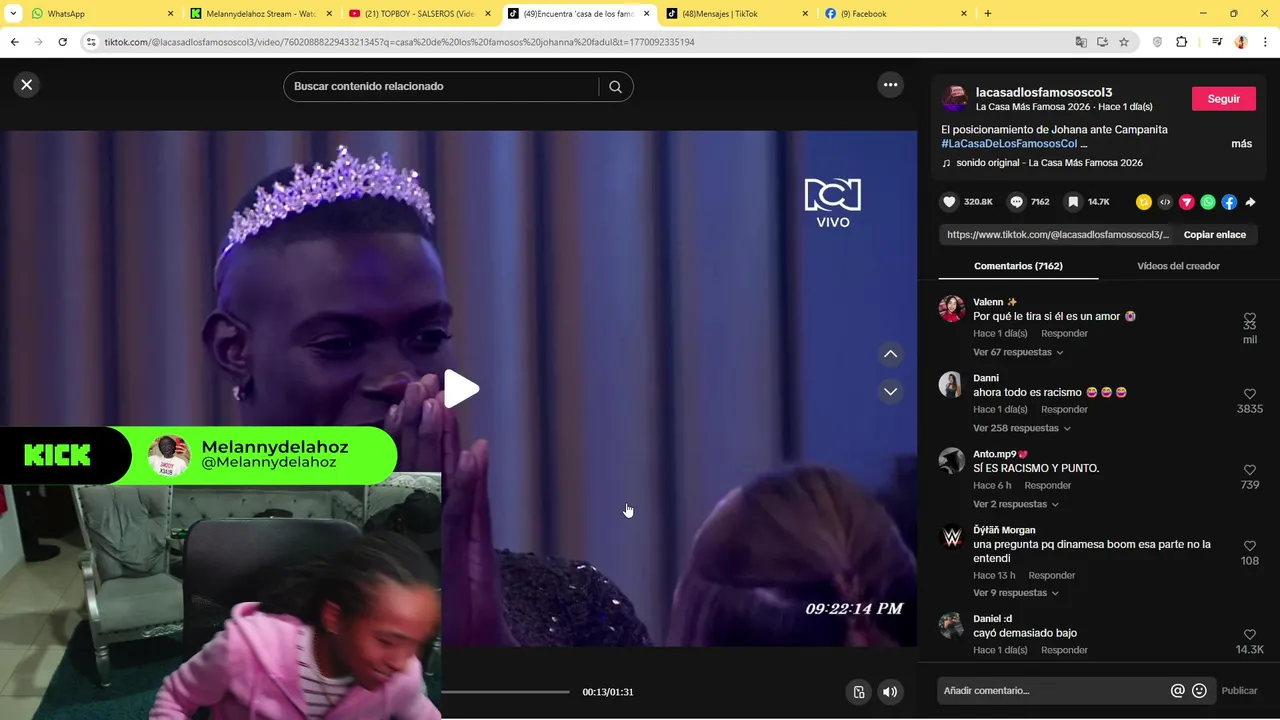Seek along the video progress bar
Screen dimensions: 1280x720
[505, 692]
